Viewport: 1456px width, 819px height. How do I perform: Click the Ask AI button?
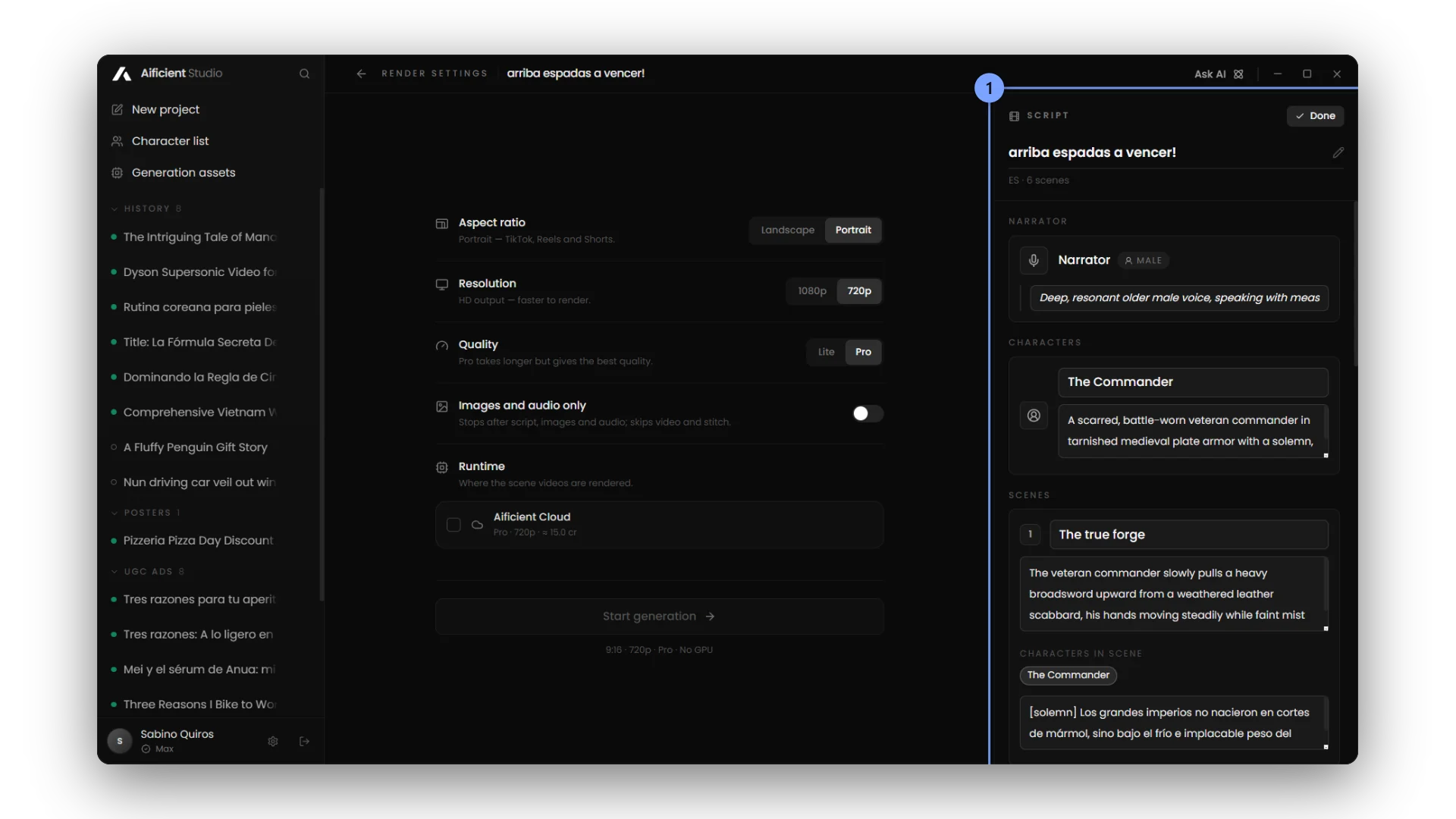coord(1219,74)
